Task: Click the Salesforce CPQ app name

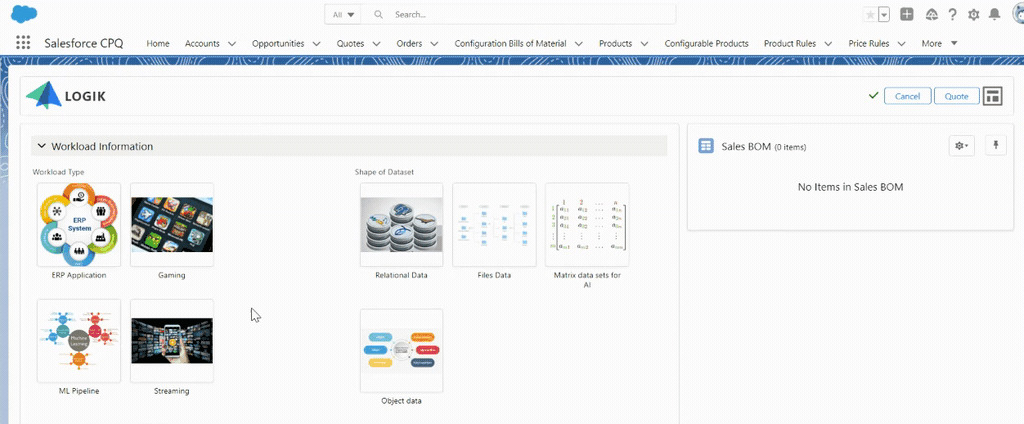Action: click(x=84, y=43)
